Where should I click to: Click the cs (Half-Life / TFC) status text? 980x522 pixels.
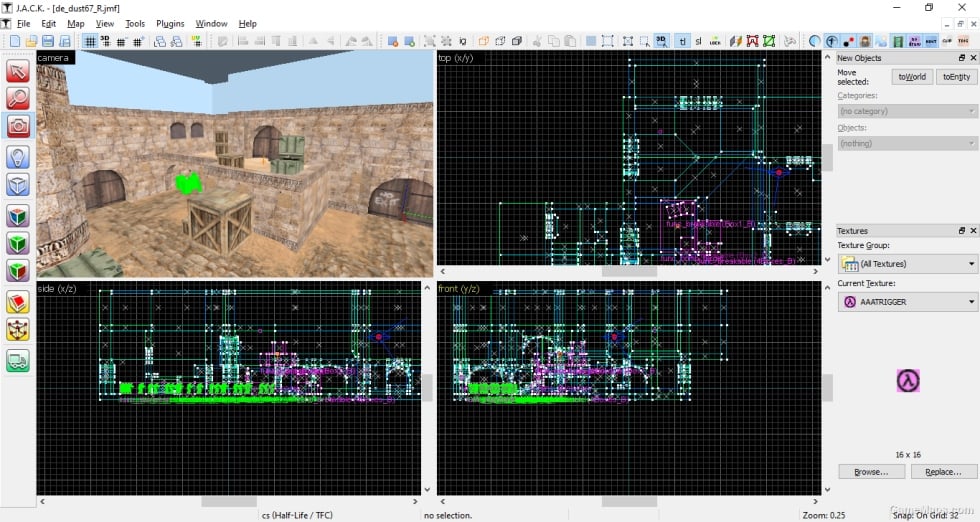point(298,515)
